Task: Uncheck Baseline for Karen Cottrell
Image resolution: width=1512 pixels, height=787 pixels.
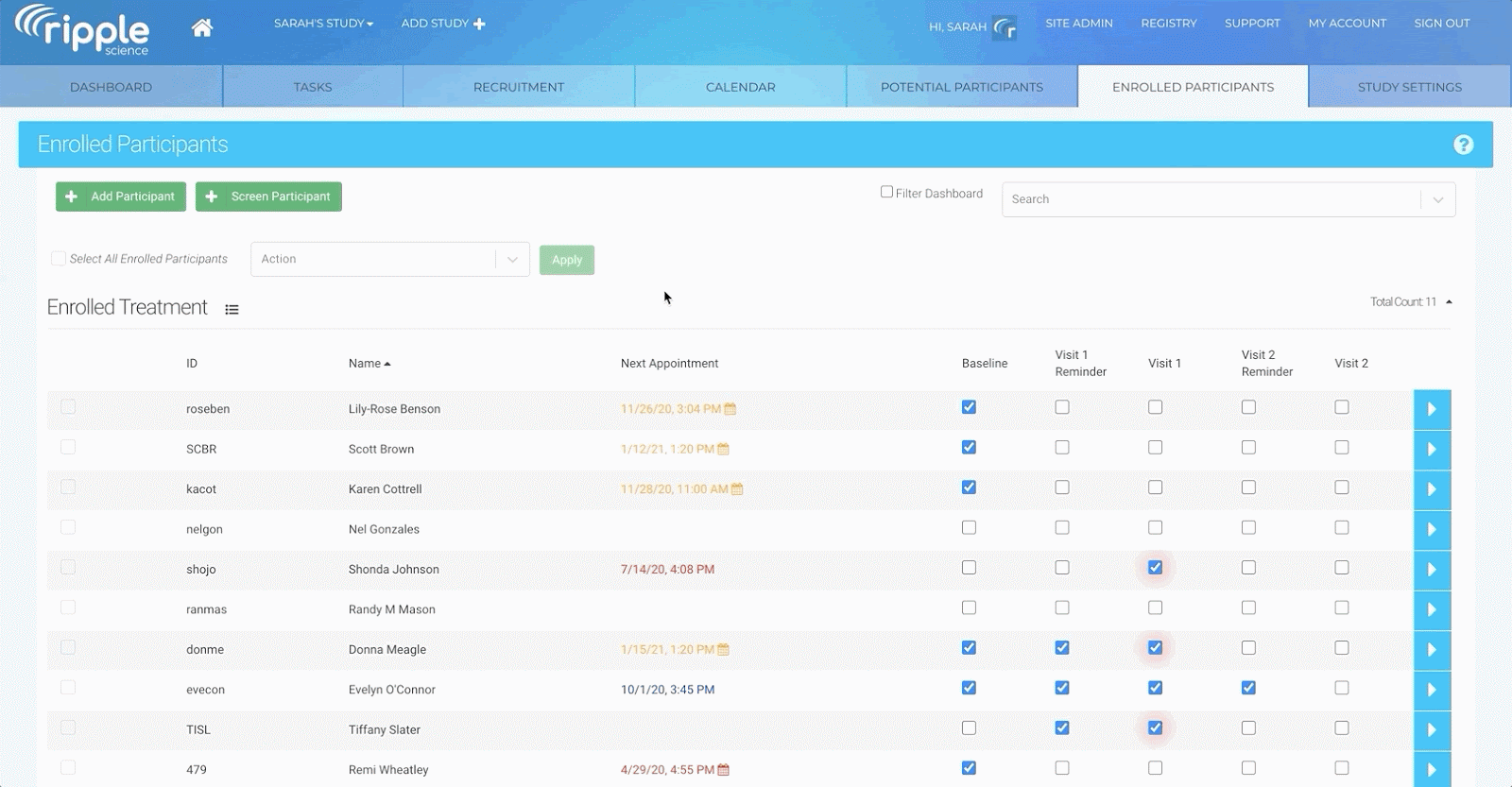Action: pyautogui.click(x=969, y=488)
